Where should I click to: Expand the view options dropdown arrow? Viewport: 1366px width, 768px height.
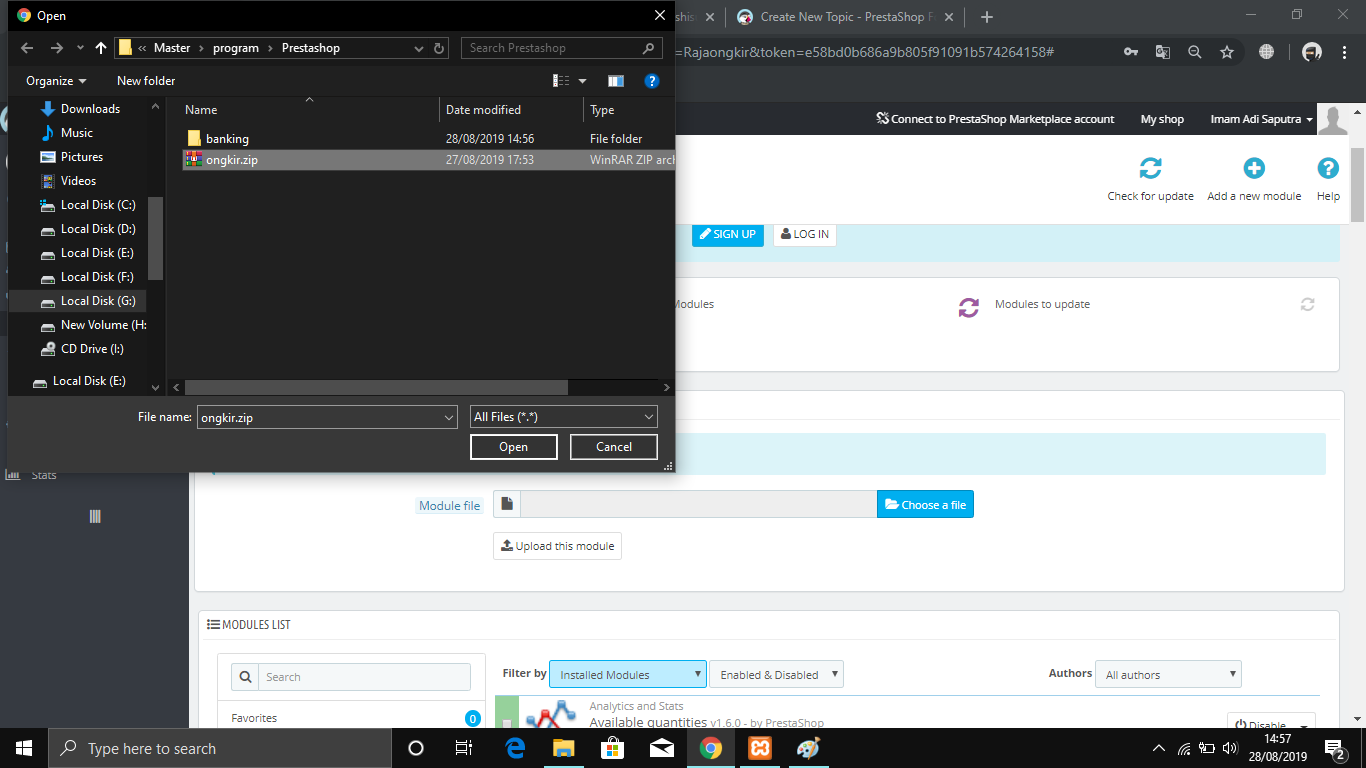[582, 81]
